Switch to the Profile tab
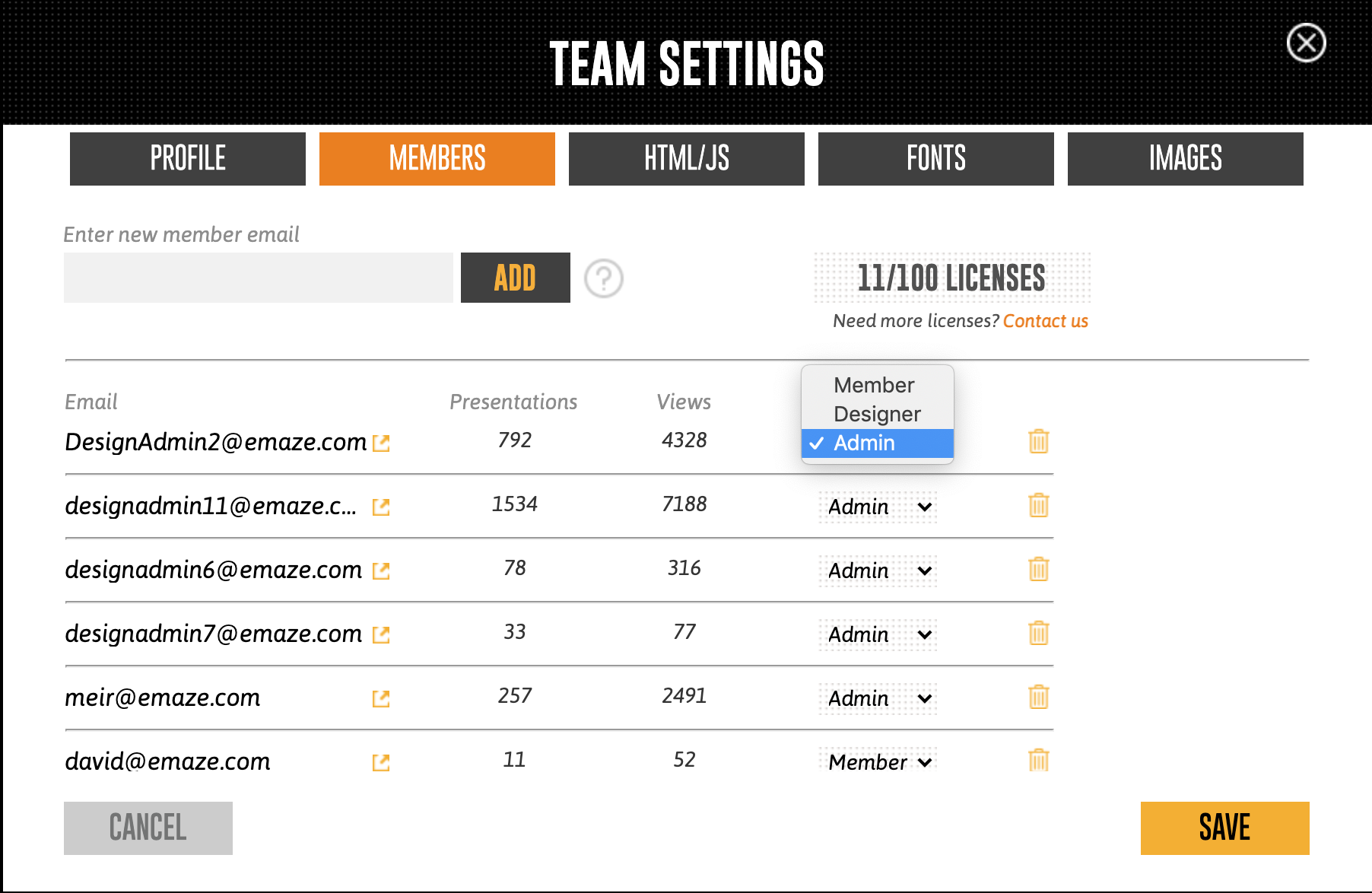The image size is (1372, 893). click(x=188, y=159)
